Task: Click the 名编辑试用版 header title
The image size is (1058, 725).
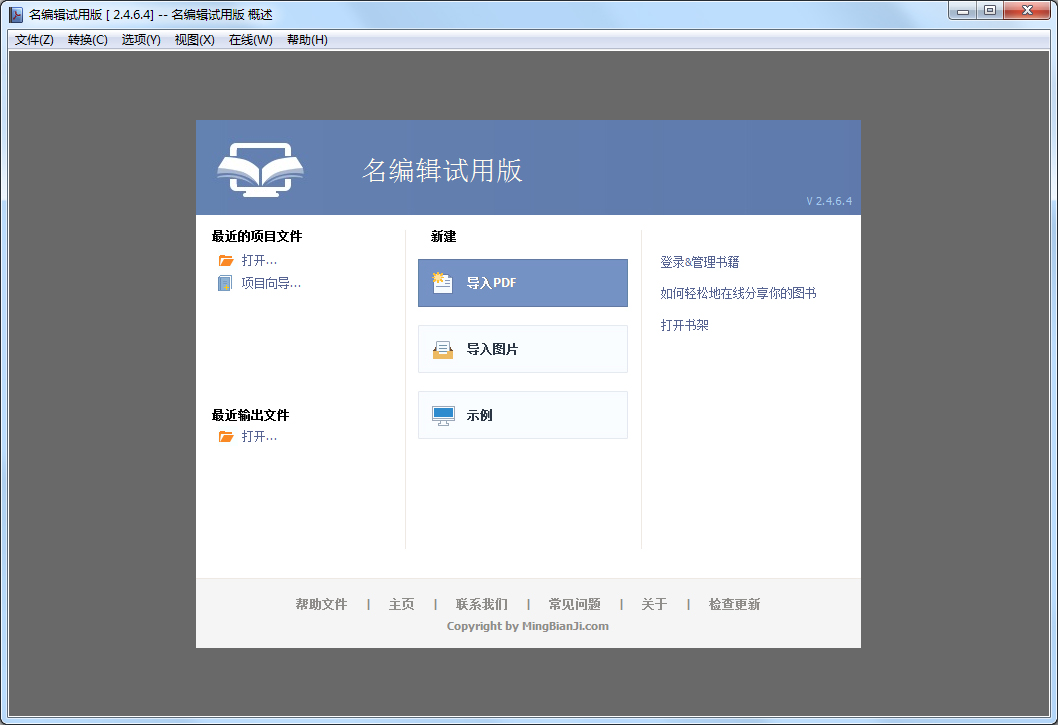Action: pyautogui.click(x=443, y=170)
